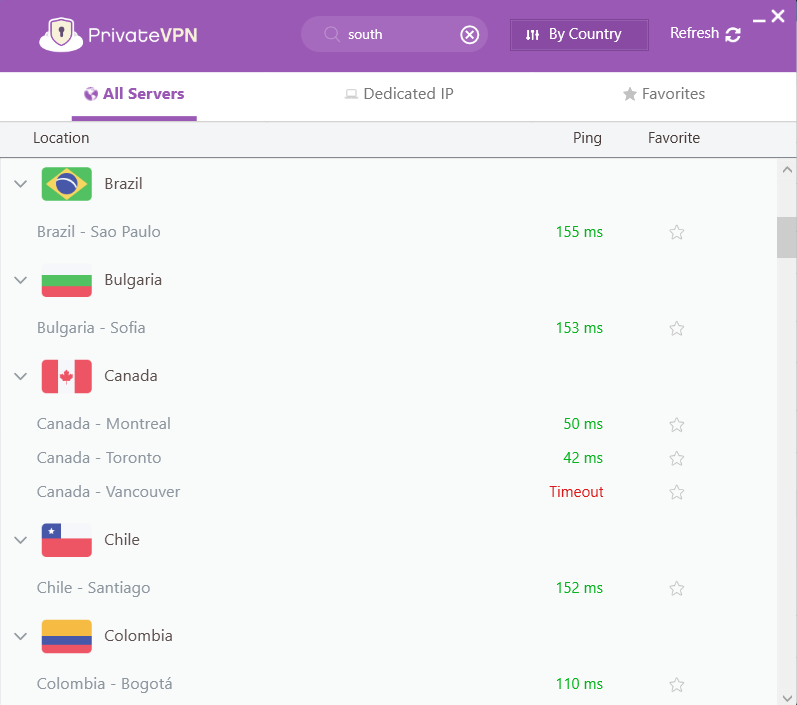The height and width of the screenshot is (705, 797).
Task: Click the Colombia flag icon
Action: tap(67, 636)
